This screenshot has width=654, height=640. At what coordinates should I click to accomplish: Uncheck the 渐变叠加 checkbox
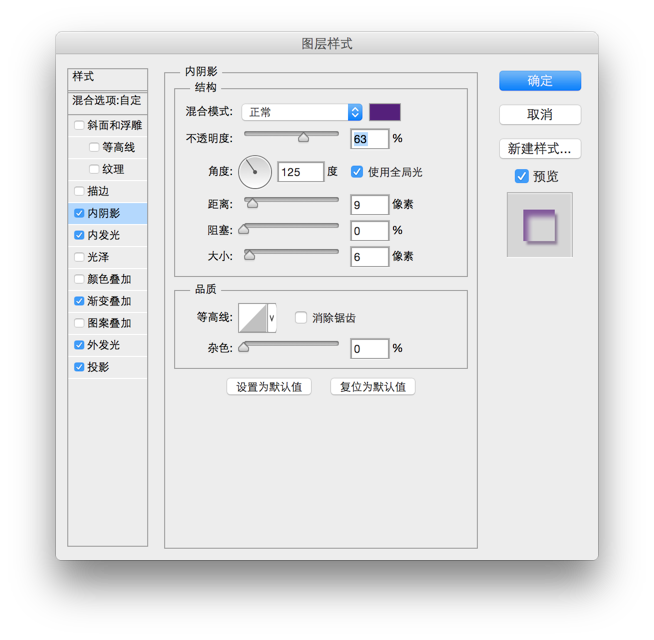click(79, 301)
